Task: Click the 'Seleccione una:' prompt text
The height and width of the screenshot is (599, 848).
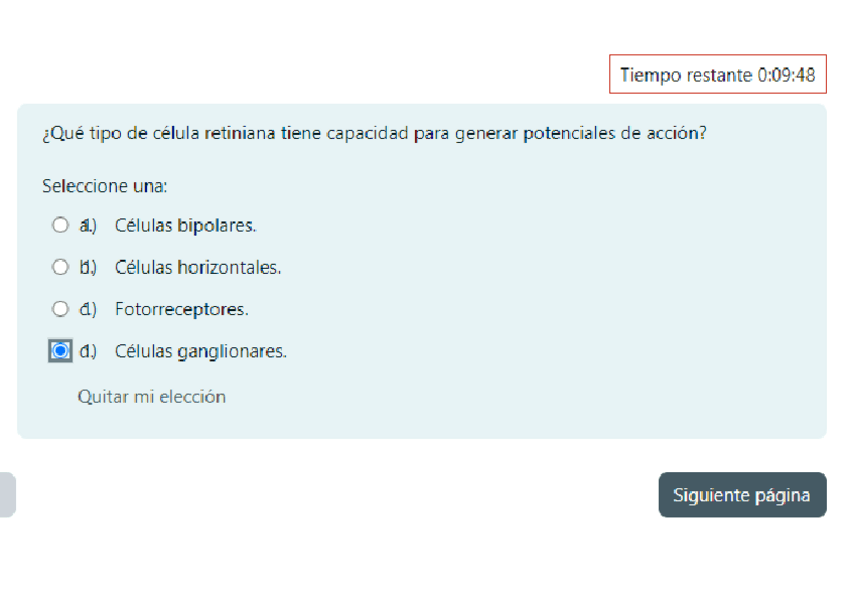Action: [105, 186]
